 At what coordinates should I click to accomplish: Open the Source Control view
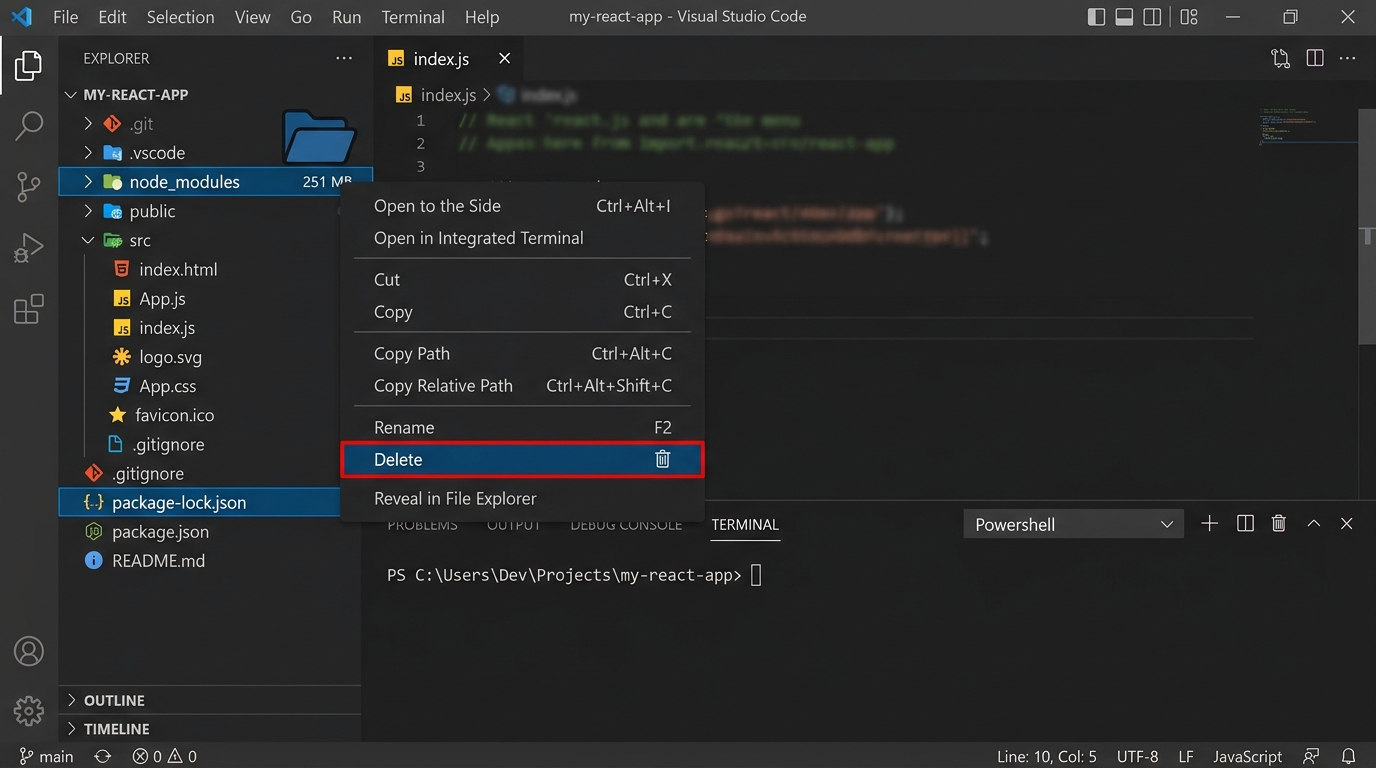[x=29, y=186]
